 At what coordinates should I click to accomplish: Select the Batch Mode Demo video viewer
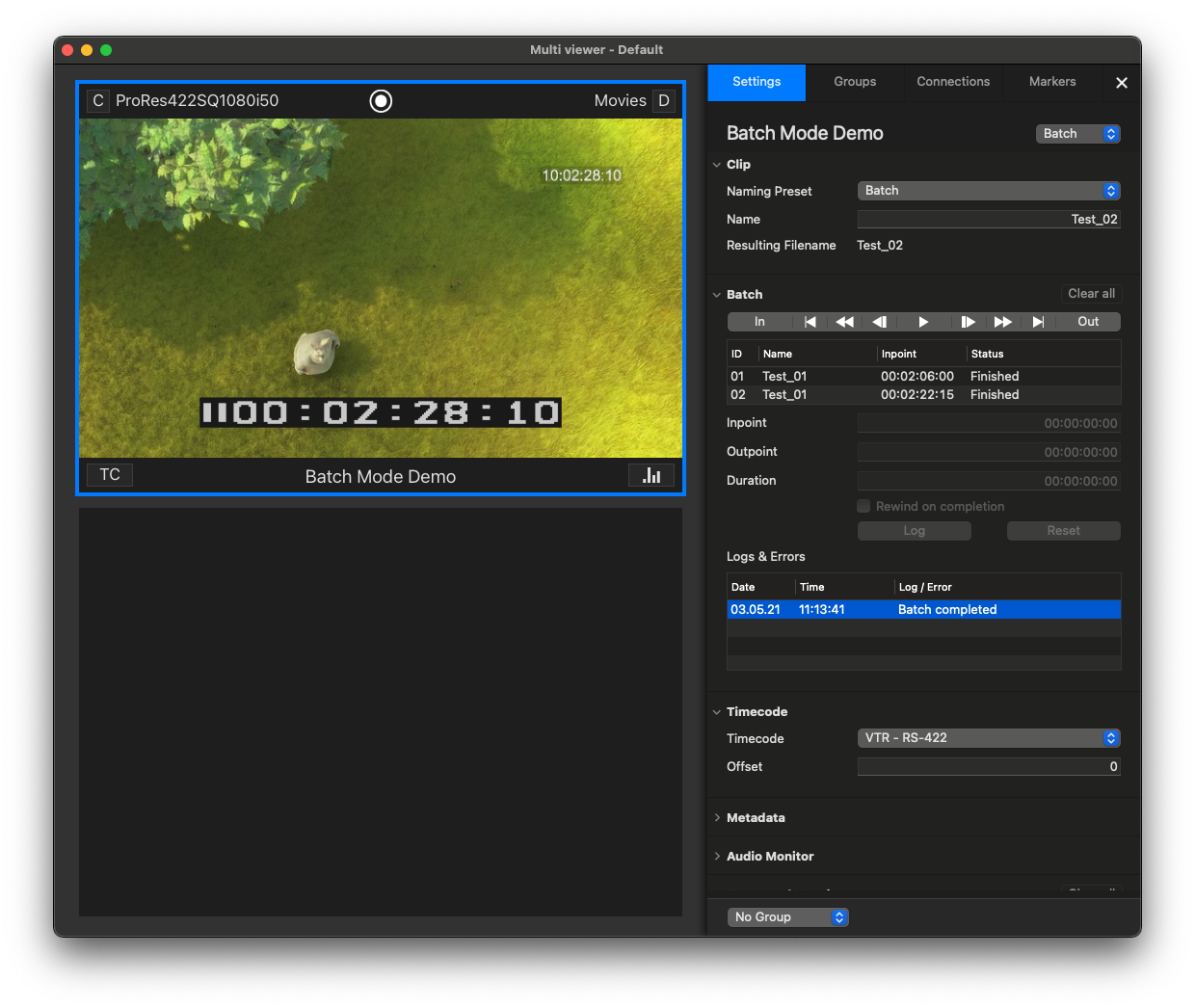381,288
